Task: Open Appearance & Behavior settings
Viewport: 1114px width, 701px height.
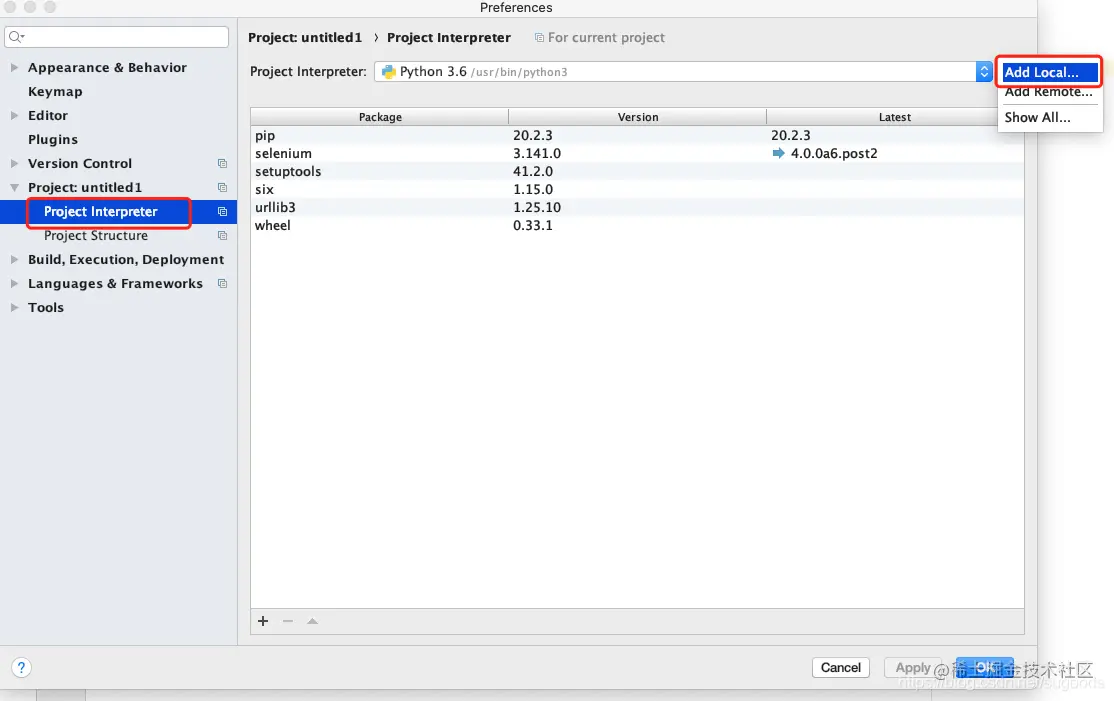Action: point(107,67)
